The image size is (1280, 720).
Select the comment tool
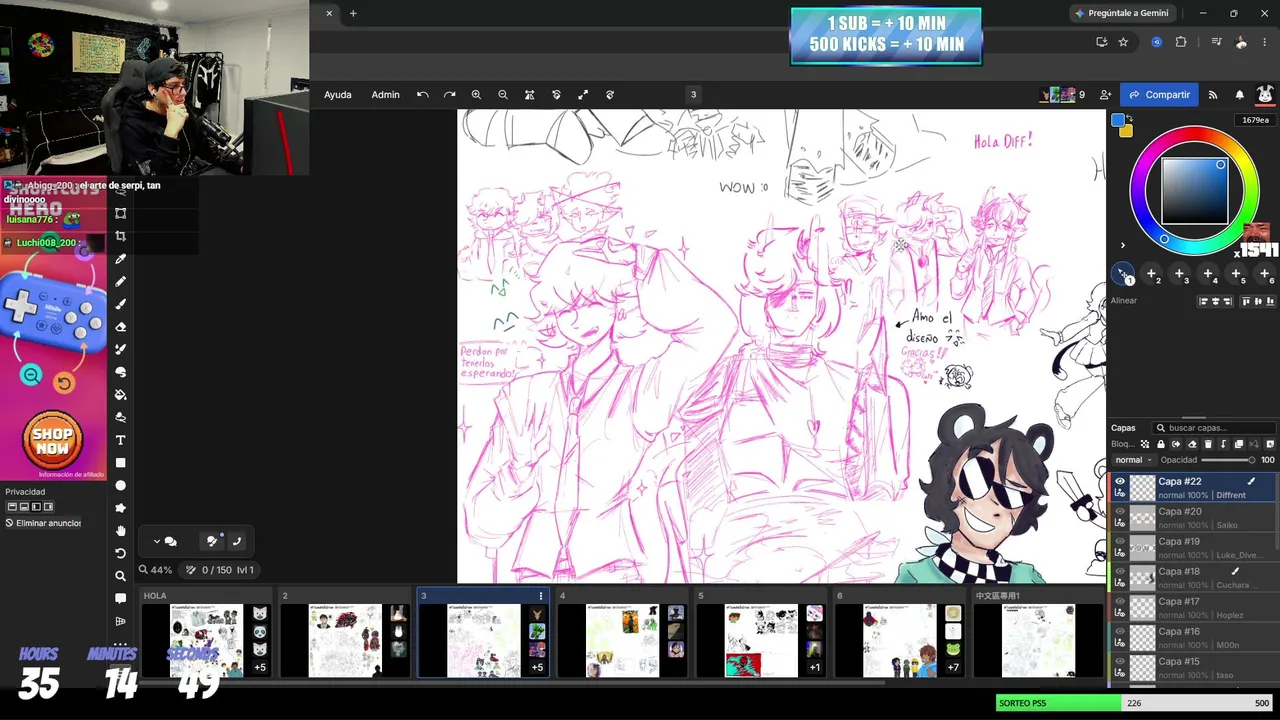click(121, 598)
